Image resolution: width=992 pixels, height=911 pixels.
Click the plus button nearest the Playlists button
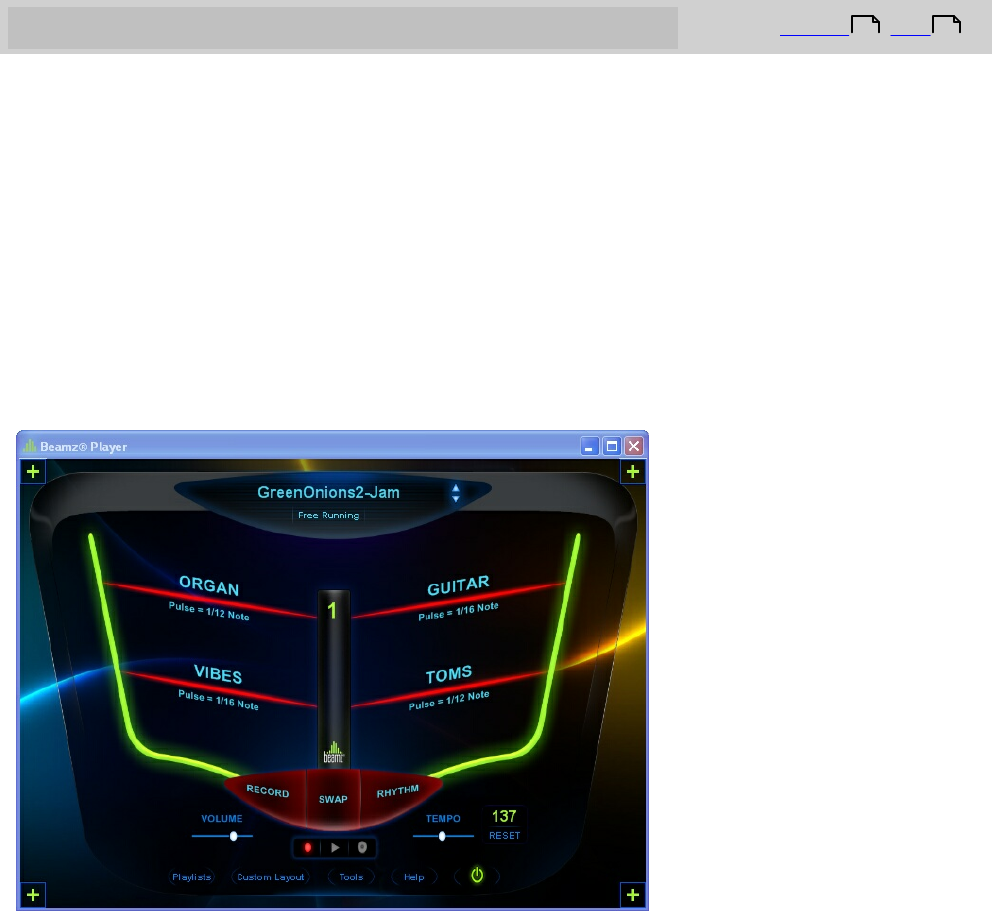(x=33, y=895)
